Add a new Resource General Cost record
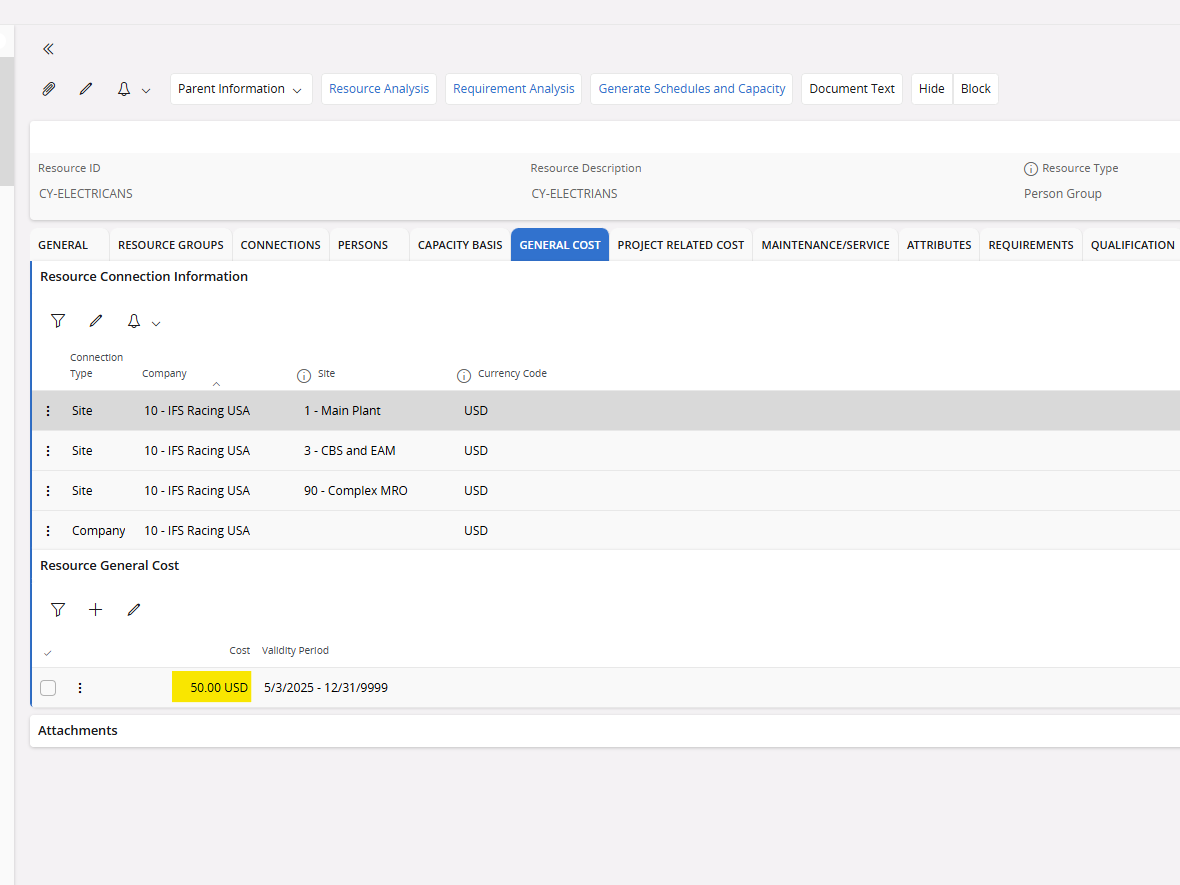The width and height of the screenshot is (1180, 885). (96, 610)
